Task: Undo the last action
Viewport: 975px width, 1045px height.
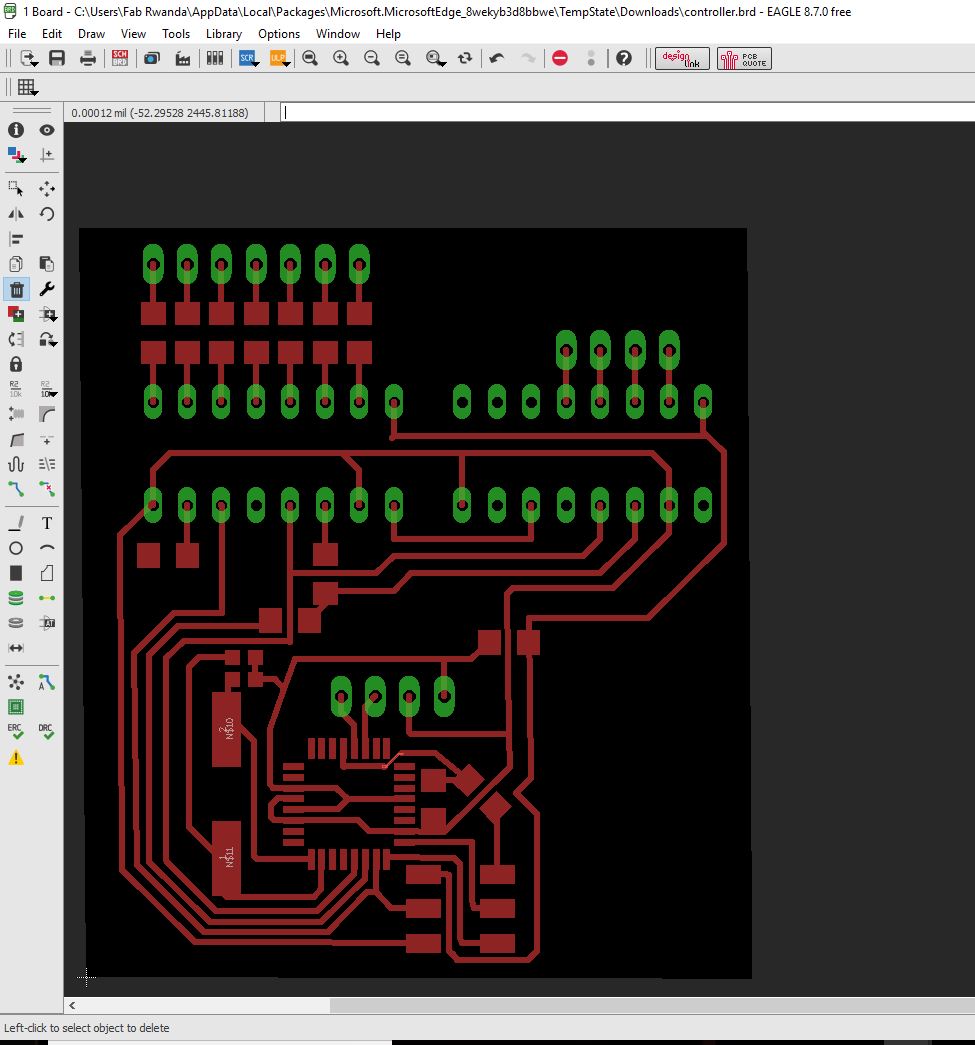Action: click(x=496, y=59)
